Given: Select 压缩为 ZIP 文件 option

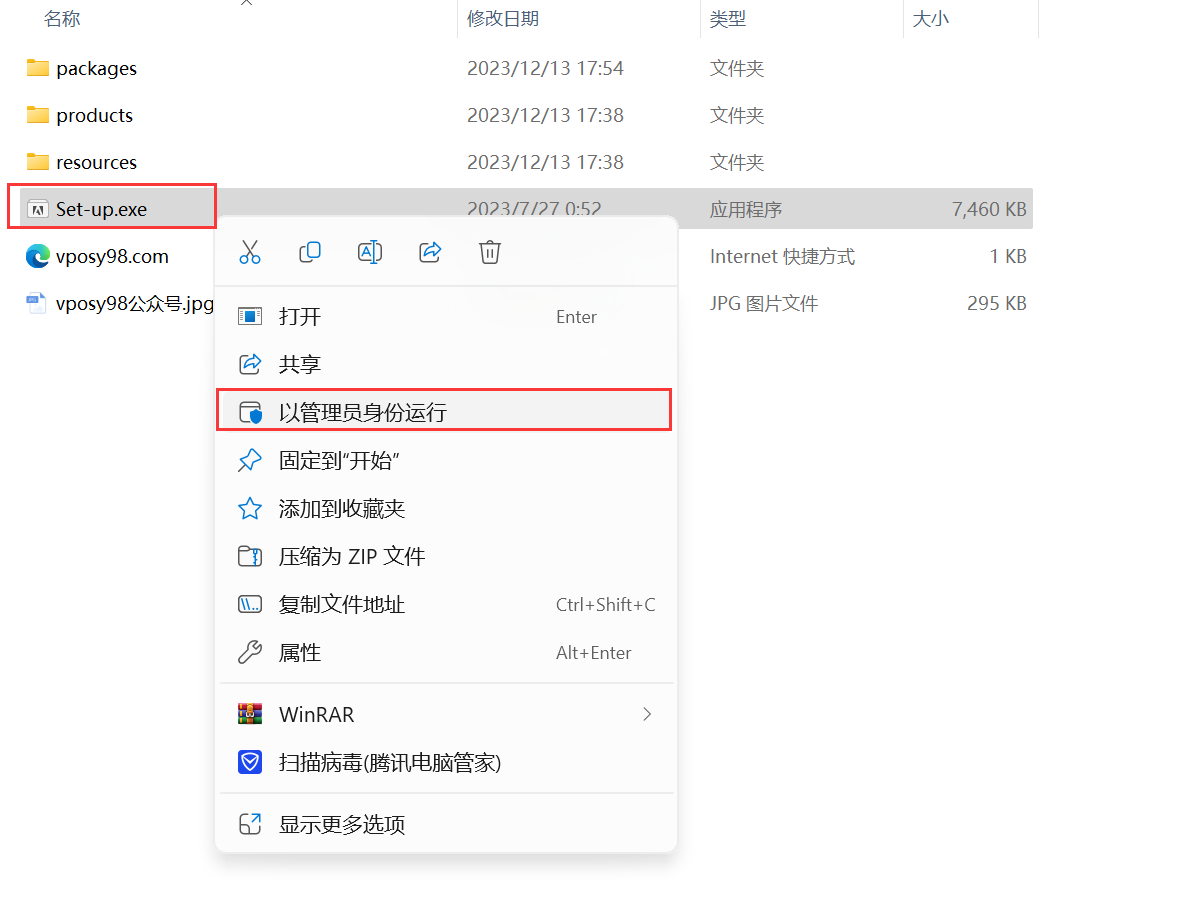Looking at the screenshot, I should coord(351,557).
